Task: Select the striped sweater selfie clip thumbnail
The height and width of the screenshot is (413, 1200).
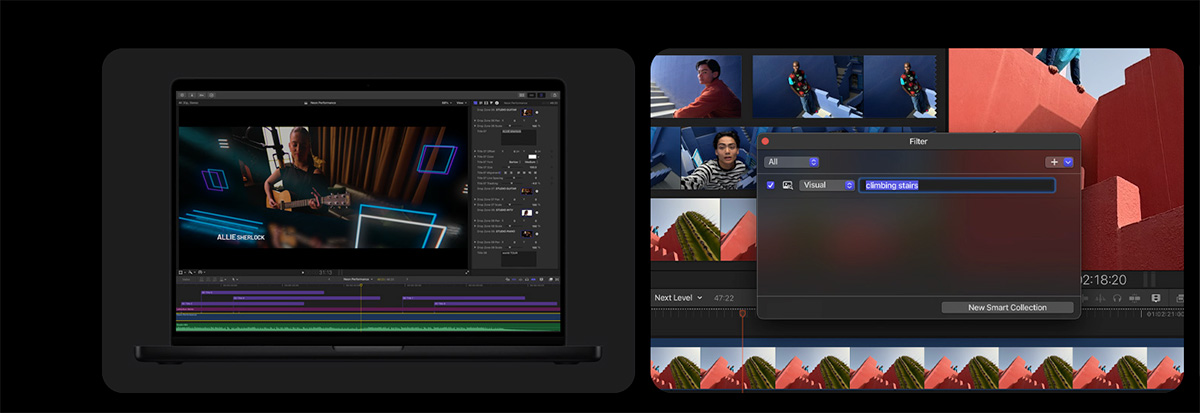Action: tap(718, 158)
